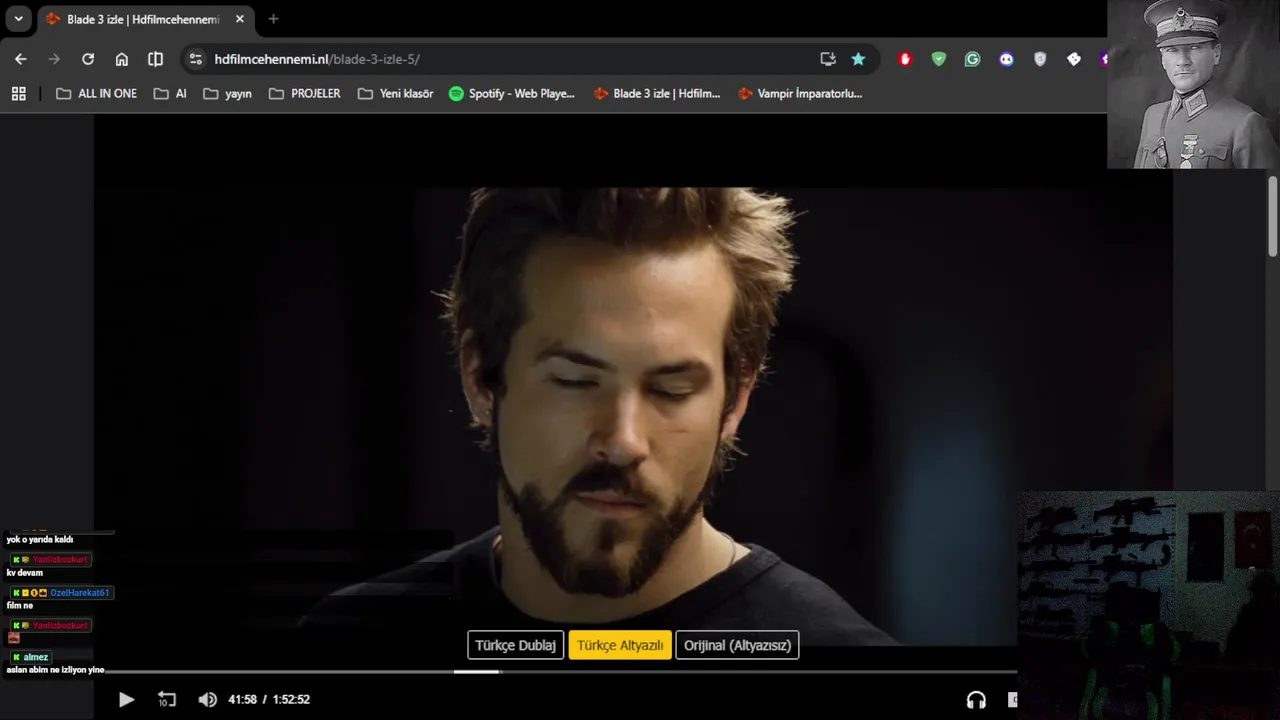Open the green shield AdGuard extension
This screenshot has height=720, width=1280.
click(938, 59)
